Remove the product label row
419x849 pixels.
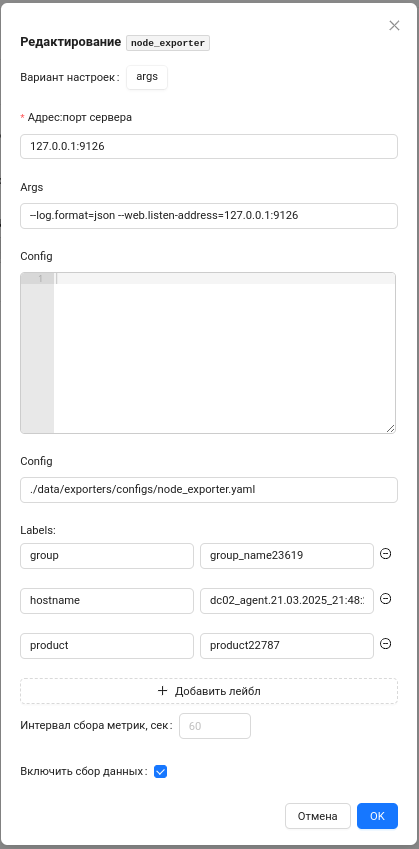coord(385,644)
